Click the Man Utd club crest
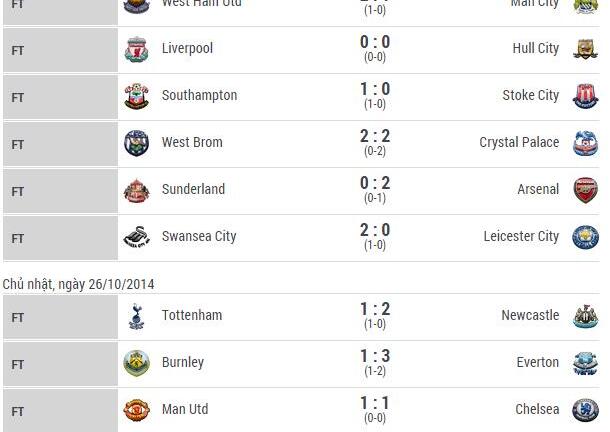 point(135,410)
